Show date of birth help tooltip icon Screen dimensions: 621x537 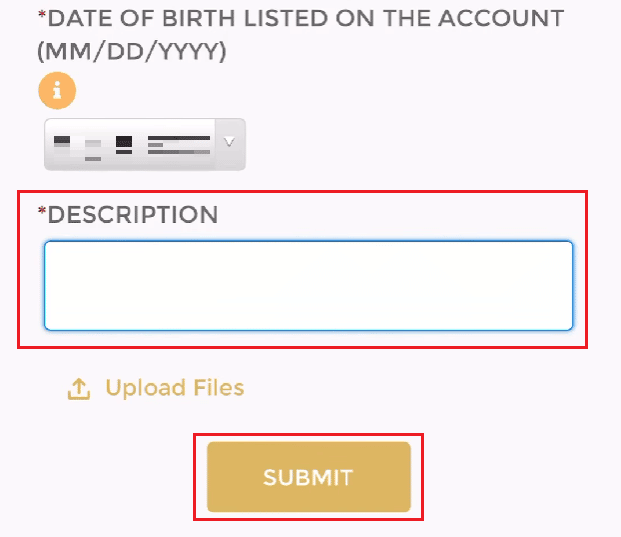click(57, 92)
